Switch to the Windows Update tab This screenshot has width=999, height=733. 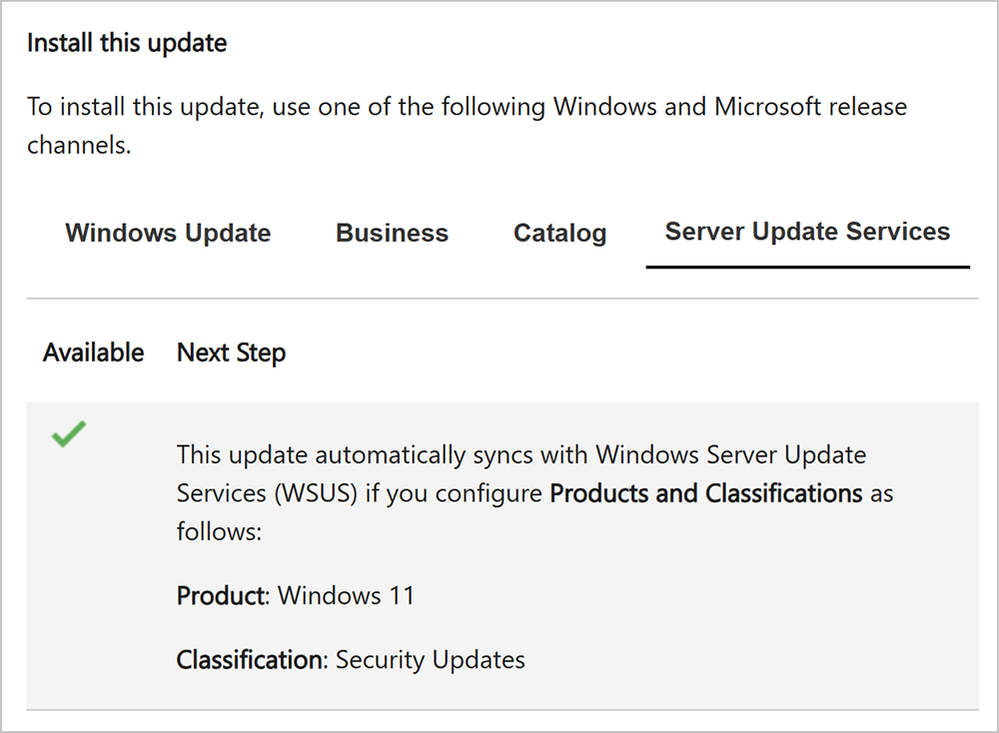(x=168, y=234)
